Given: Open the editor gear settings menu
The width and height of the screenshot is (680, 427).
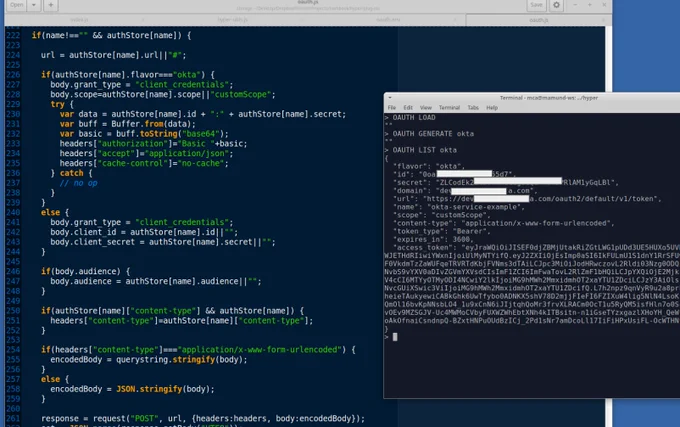Looking at the screenshot, I should [x=556, y=5].
